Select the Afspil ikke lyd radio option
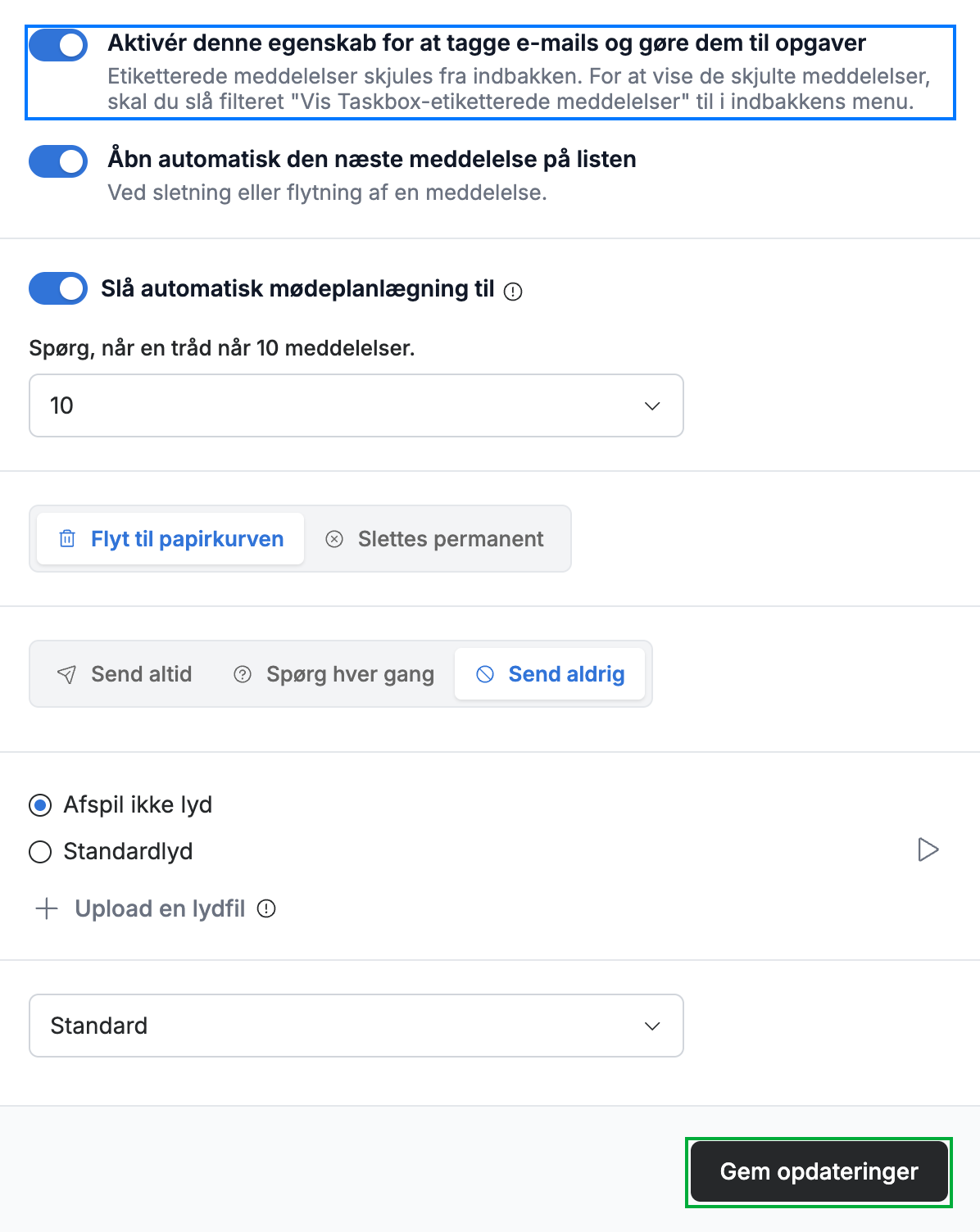Image resolution: width=980 pixels, height=1232 pixels. (x=40, y=805)
